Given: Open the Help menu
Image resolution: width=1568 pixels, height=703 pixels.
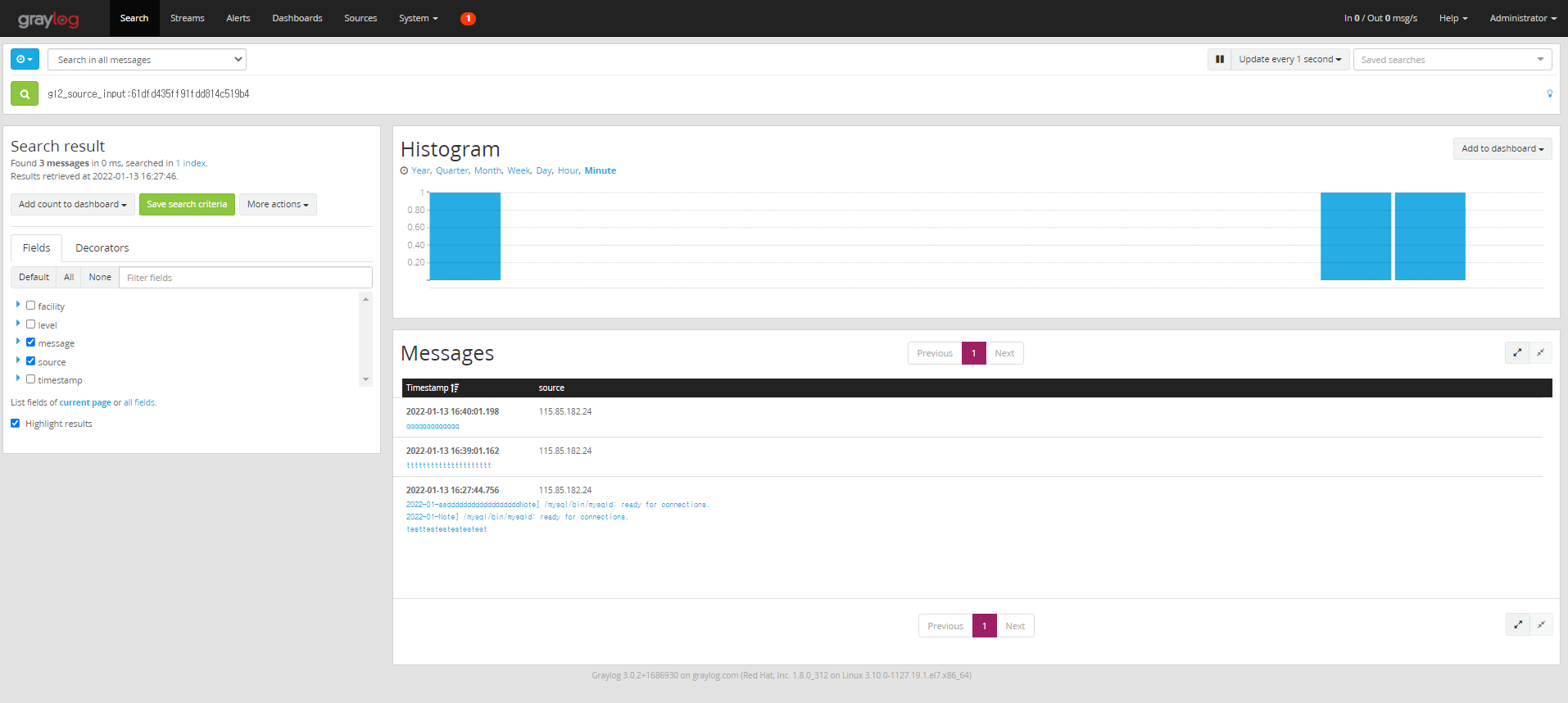Looking at the screenshot, I should coord(1452,18).
